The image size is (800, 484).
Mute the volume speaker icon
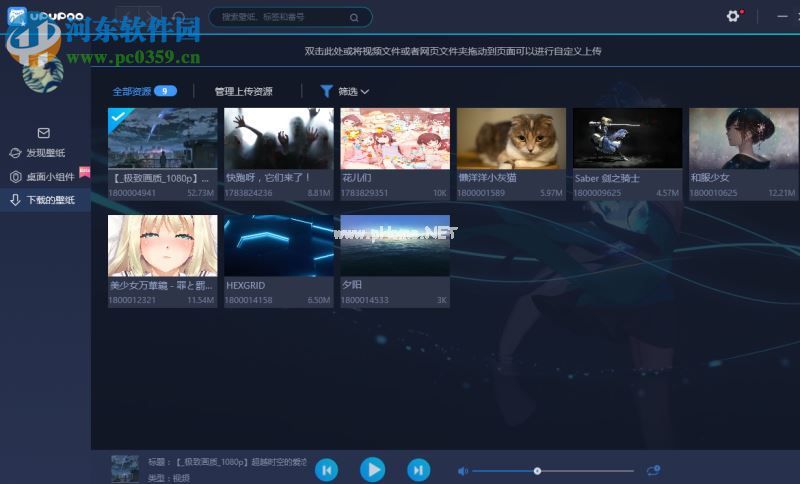(462, 471)
